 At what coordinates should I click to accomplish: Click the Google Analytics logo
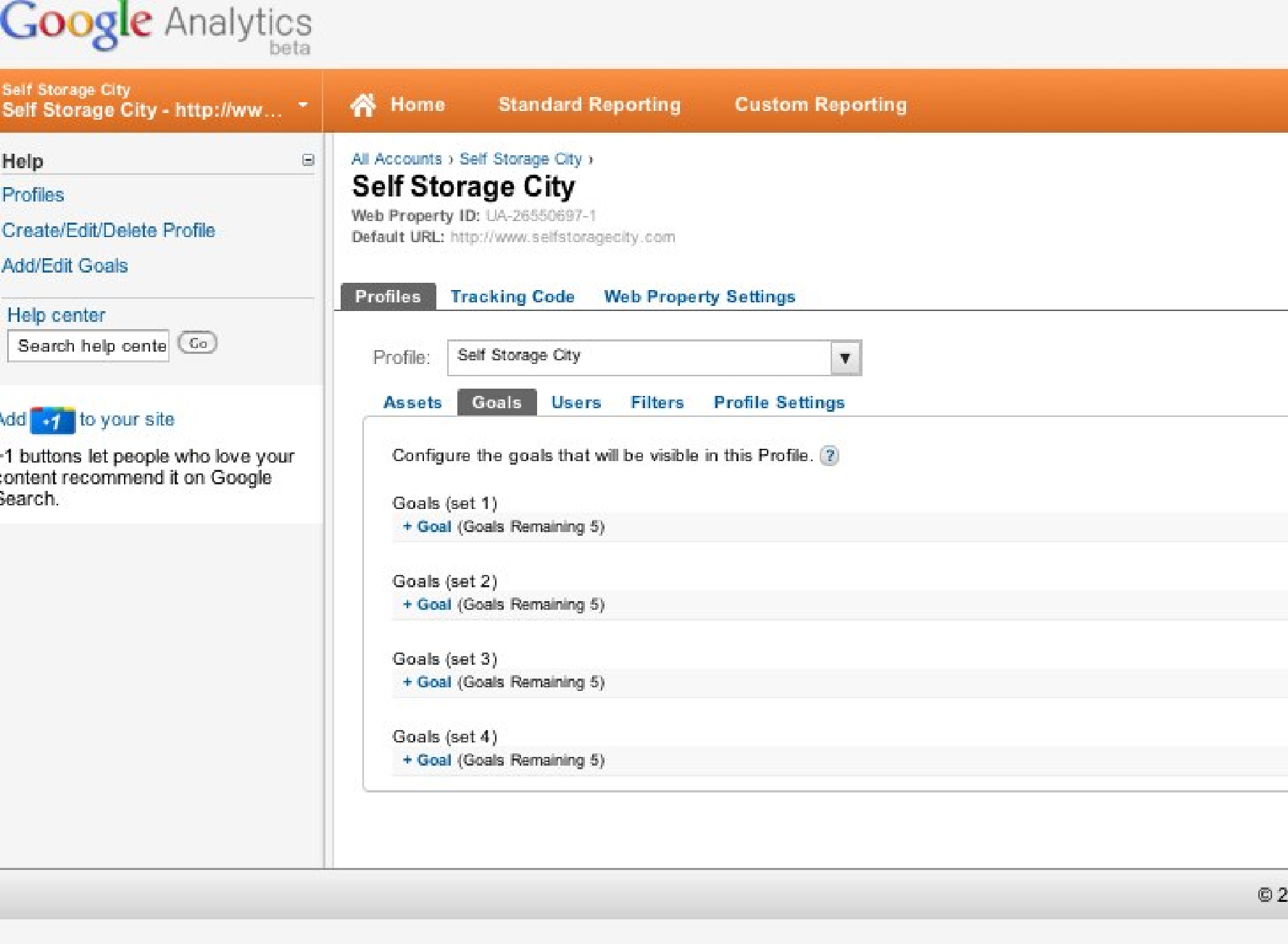click(156, 27)
